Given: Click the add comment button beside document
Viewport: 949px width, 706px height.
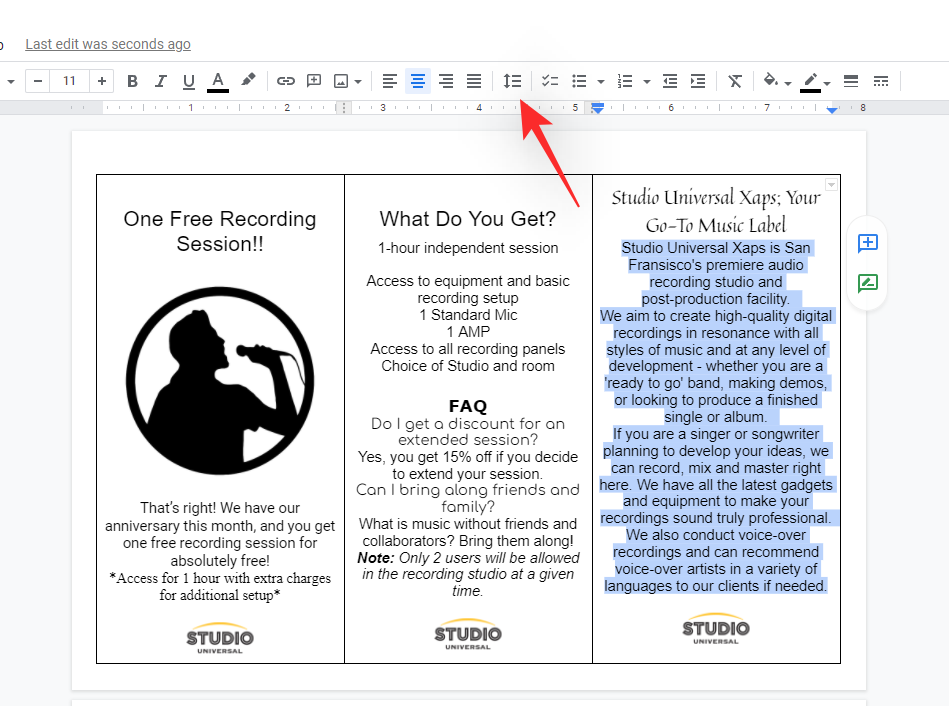Looking at the screenshot, I should click(867, 243).
